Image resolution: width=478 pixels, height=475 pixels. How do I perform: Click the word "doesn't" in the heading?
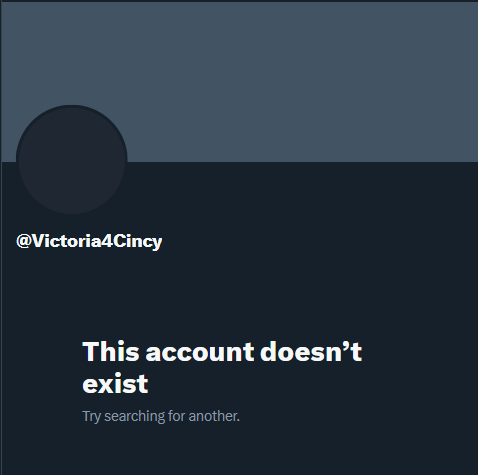(x=311, y=352)
